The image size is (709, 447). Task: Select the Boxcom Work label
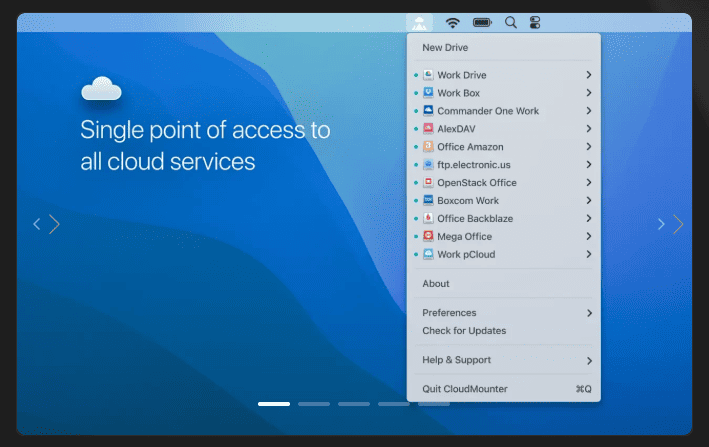468,200
